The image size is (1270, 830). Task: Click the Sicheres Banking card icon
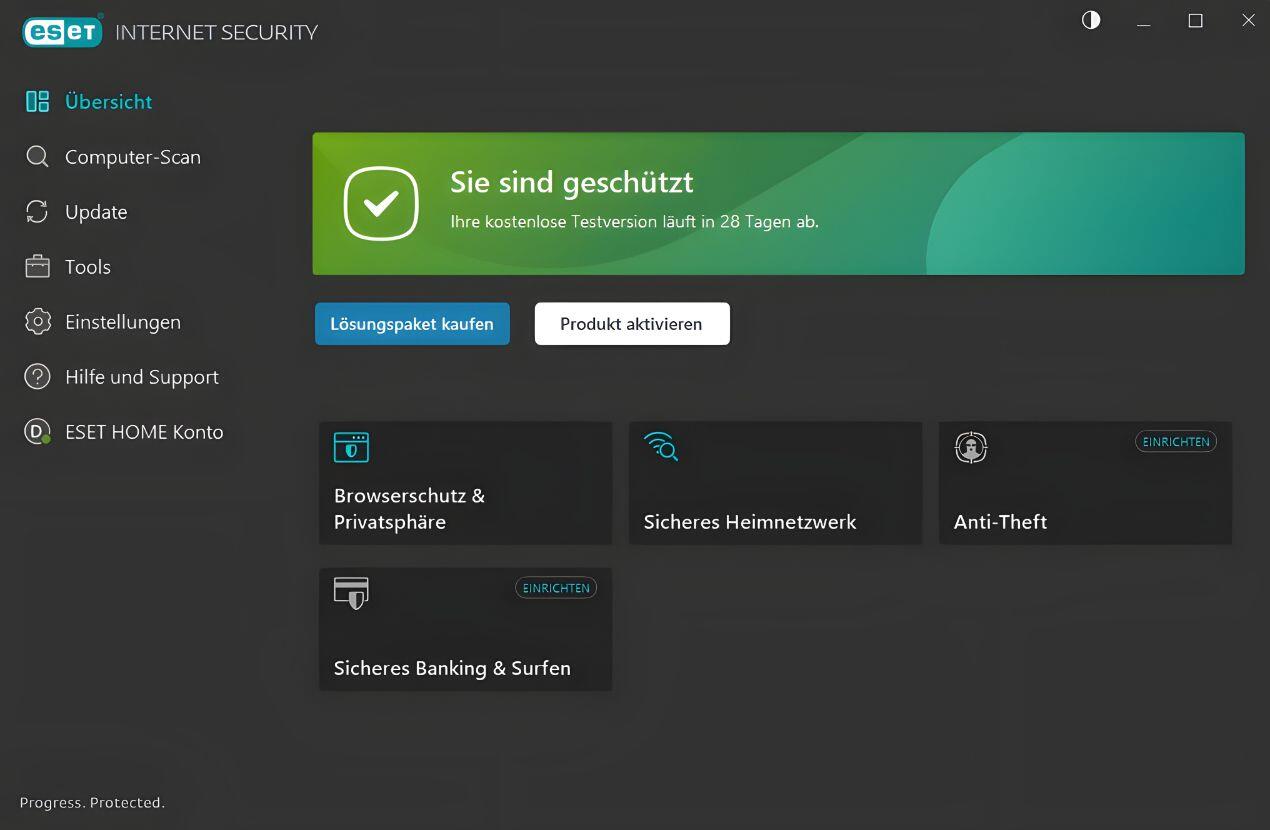point(351,593)
